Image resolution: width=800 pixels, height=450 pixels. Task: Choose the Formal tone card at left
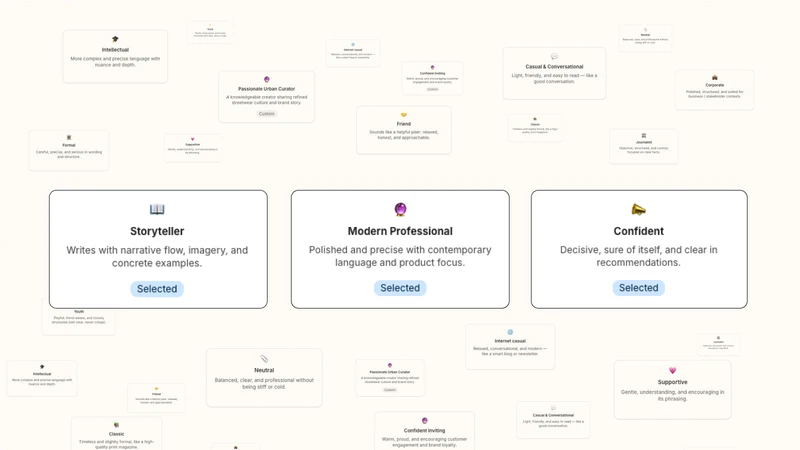click(69, 151)
